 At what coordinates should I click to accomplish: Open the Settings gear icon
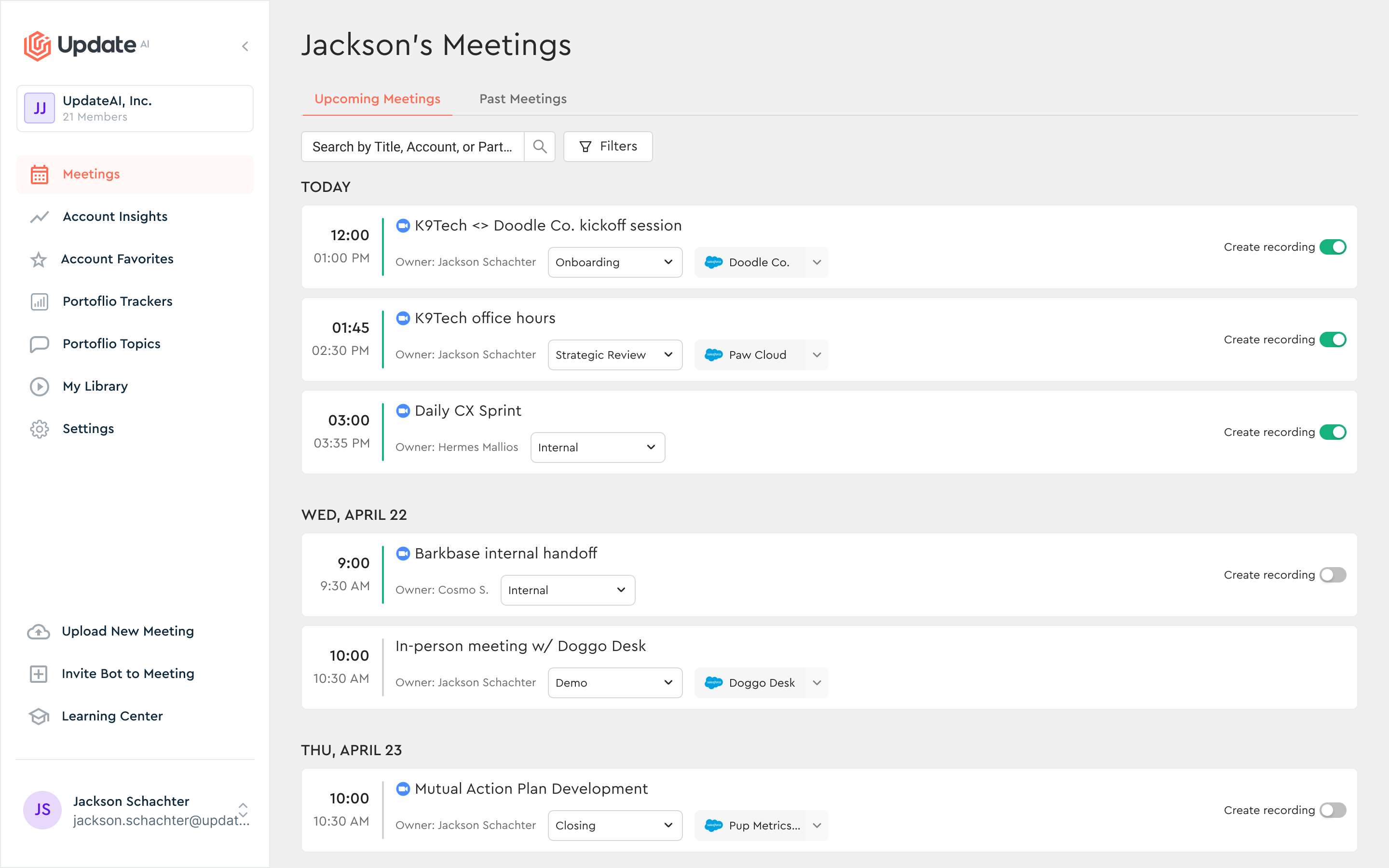39,429
